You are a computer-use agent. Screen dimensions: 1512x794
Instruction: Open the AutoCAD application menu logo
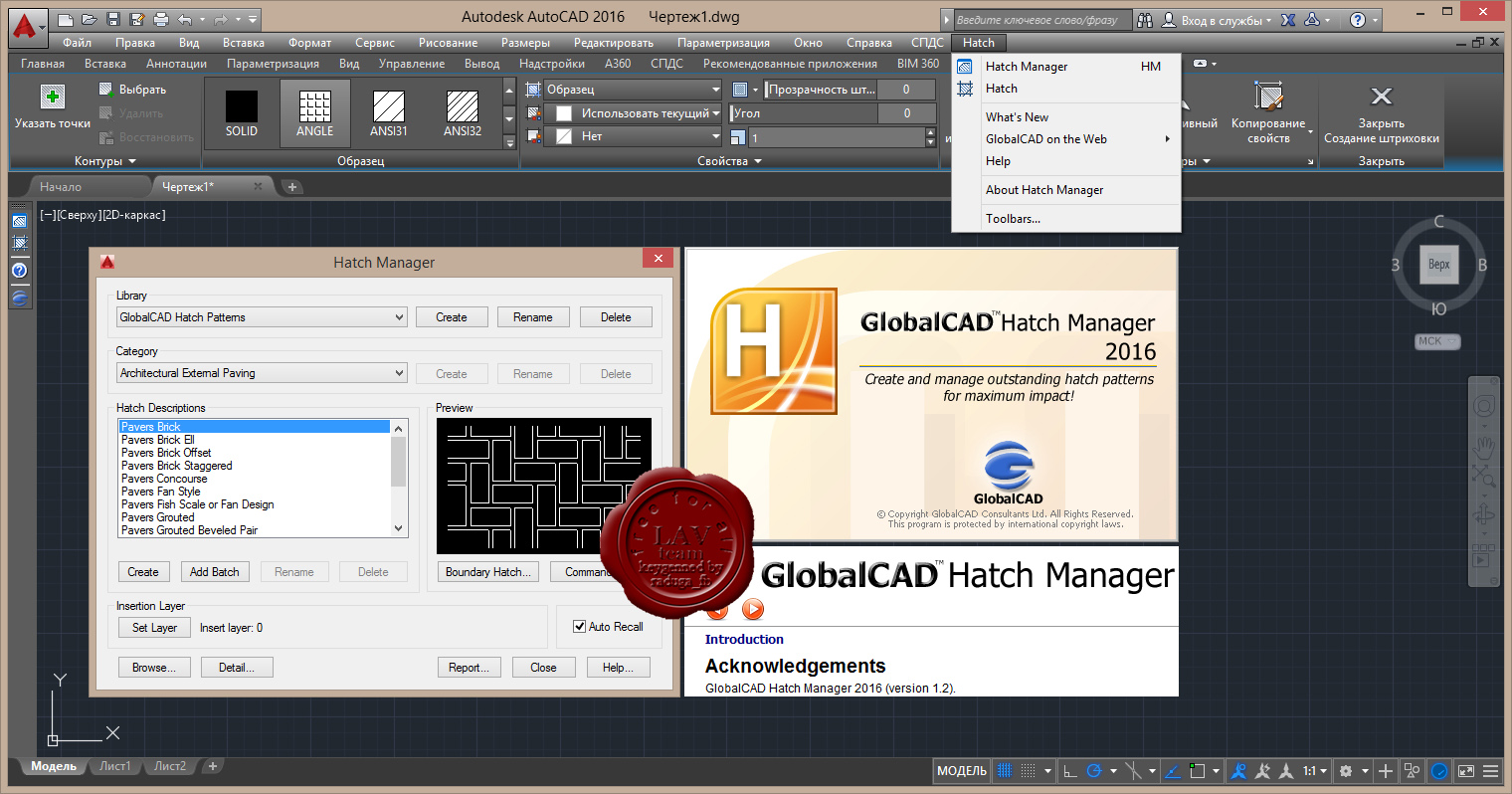click(28, 26)
